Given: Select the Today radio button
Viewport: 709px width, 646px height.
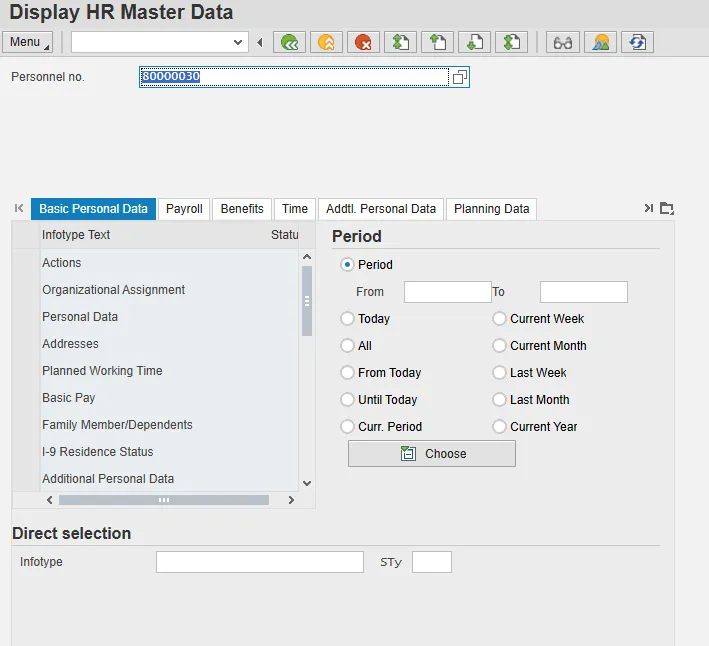Looking at the screenshot, I should pyautogui.click(x=348, y=319).
